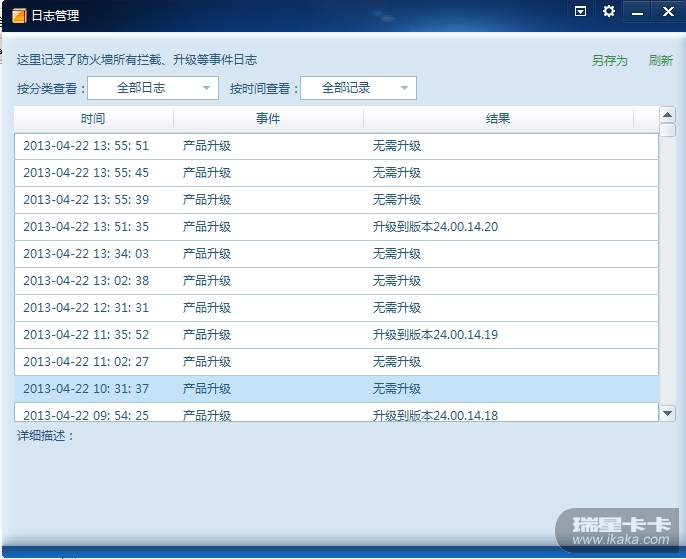The width and height of the screenshot is (686, 559).
Task: Open the 全部记录 time filter dropdown
Action: click(358, 88)
